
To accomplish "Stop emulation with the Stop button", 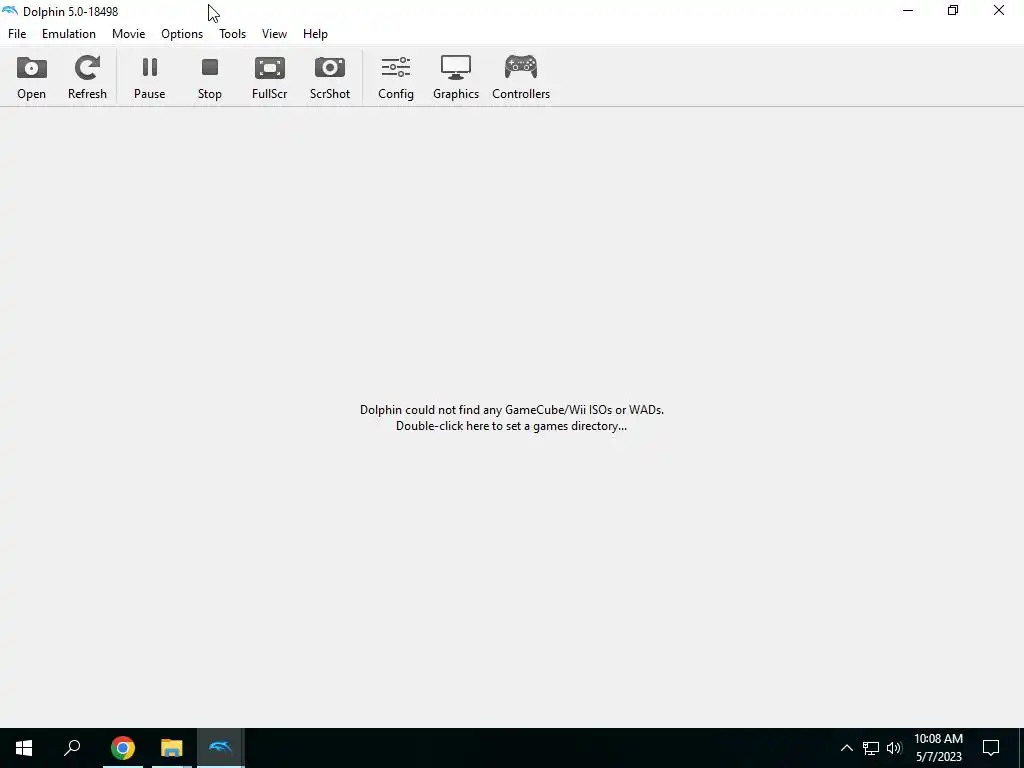I will (x=210, y=77).
